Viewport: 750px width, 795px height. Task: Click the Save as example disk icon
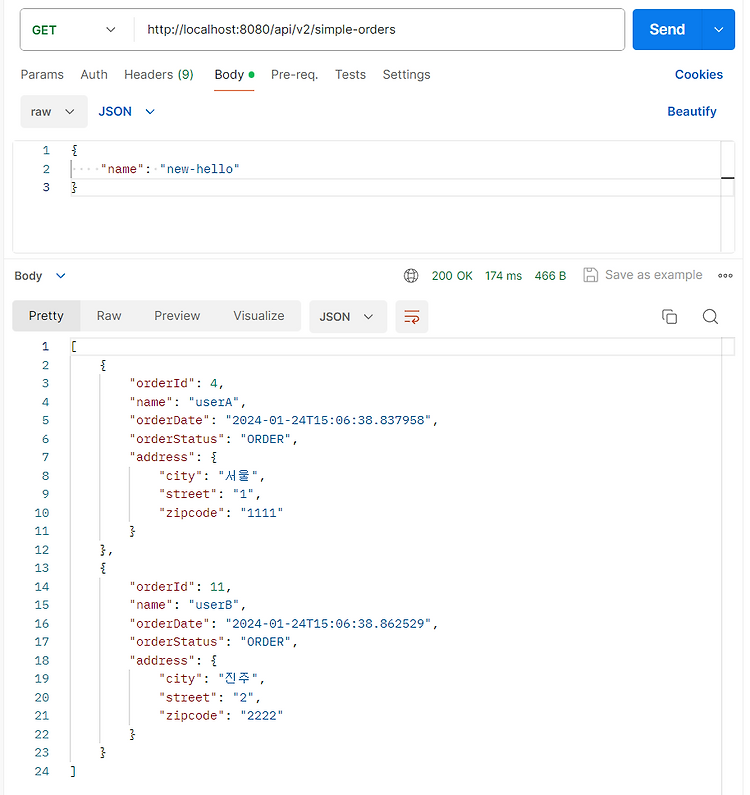(590, 275)
